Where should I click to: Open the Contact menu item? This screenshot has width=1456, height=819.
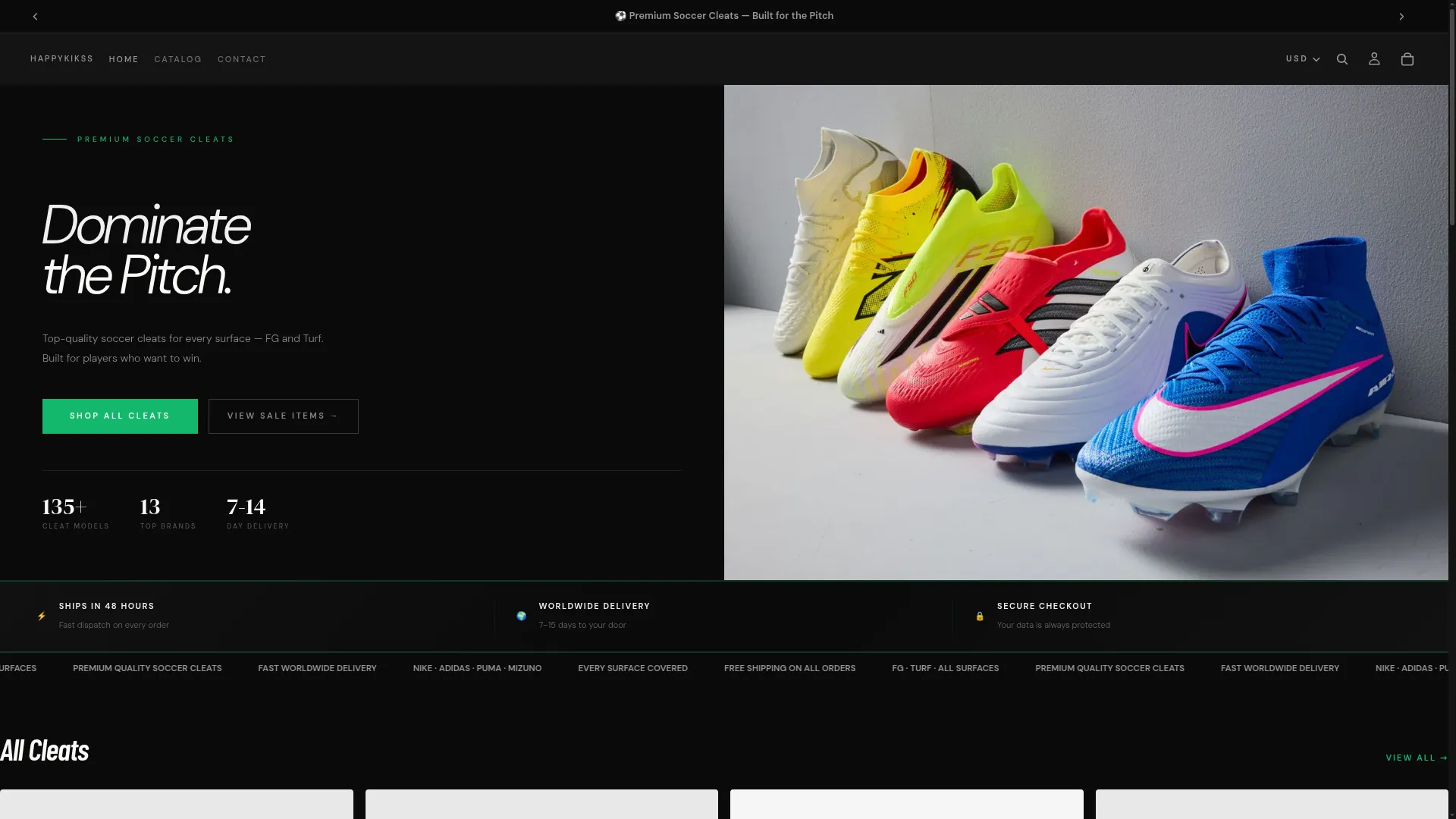tap(242, 59)
